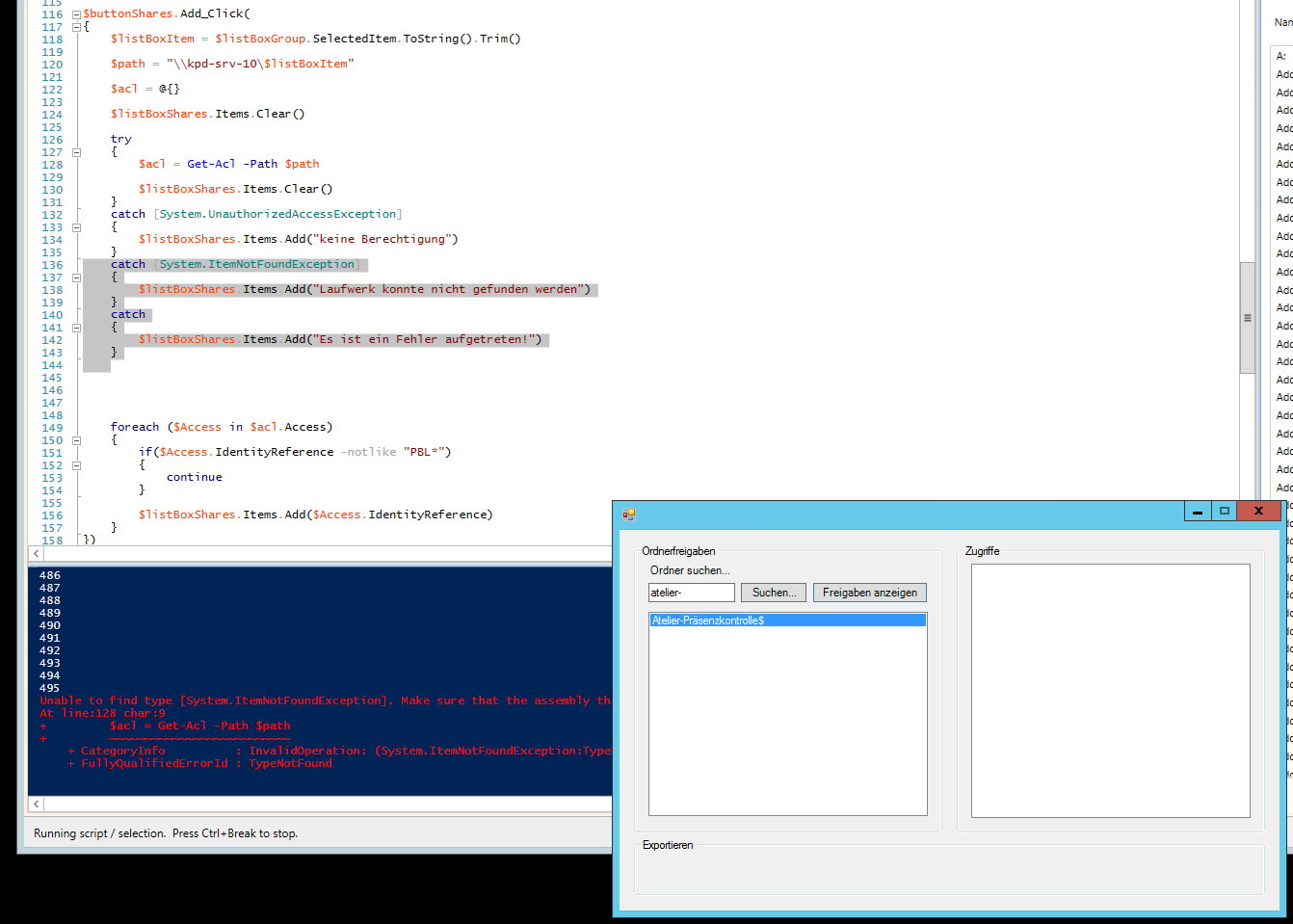Select the Atelier-Präsenzkontrolle$ list entry
The width and height of the screenshot is (1293, 924).
[787, 620]
